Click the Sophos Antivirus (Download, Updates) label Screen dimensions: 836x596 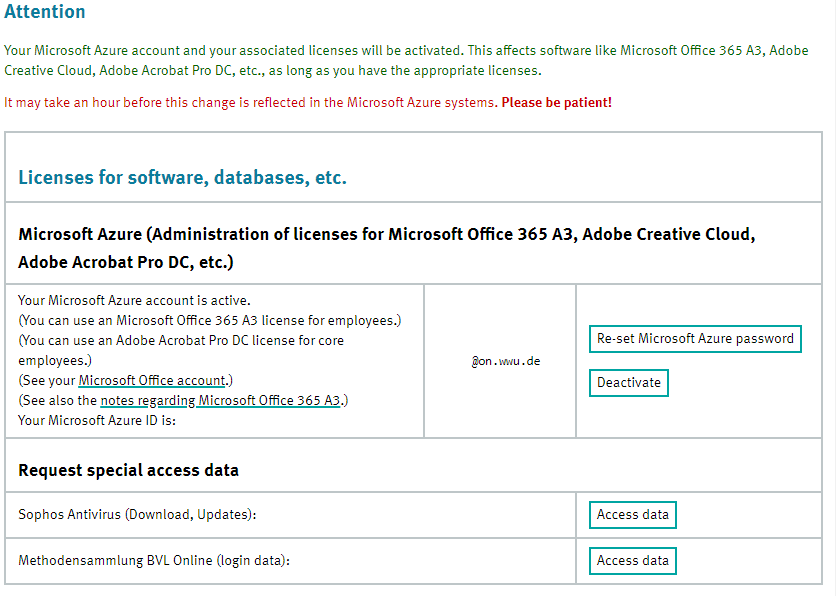[137, 515]
